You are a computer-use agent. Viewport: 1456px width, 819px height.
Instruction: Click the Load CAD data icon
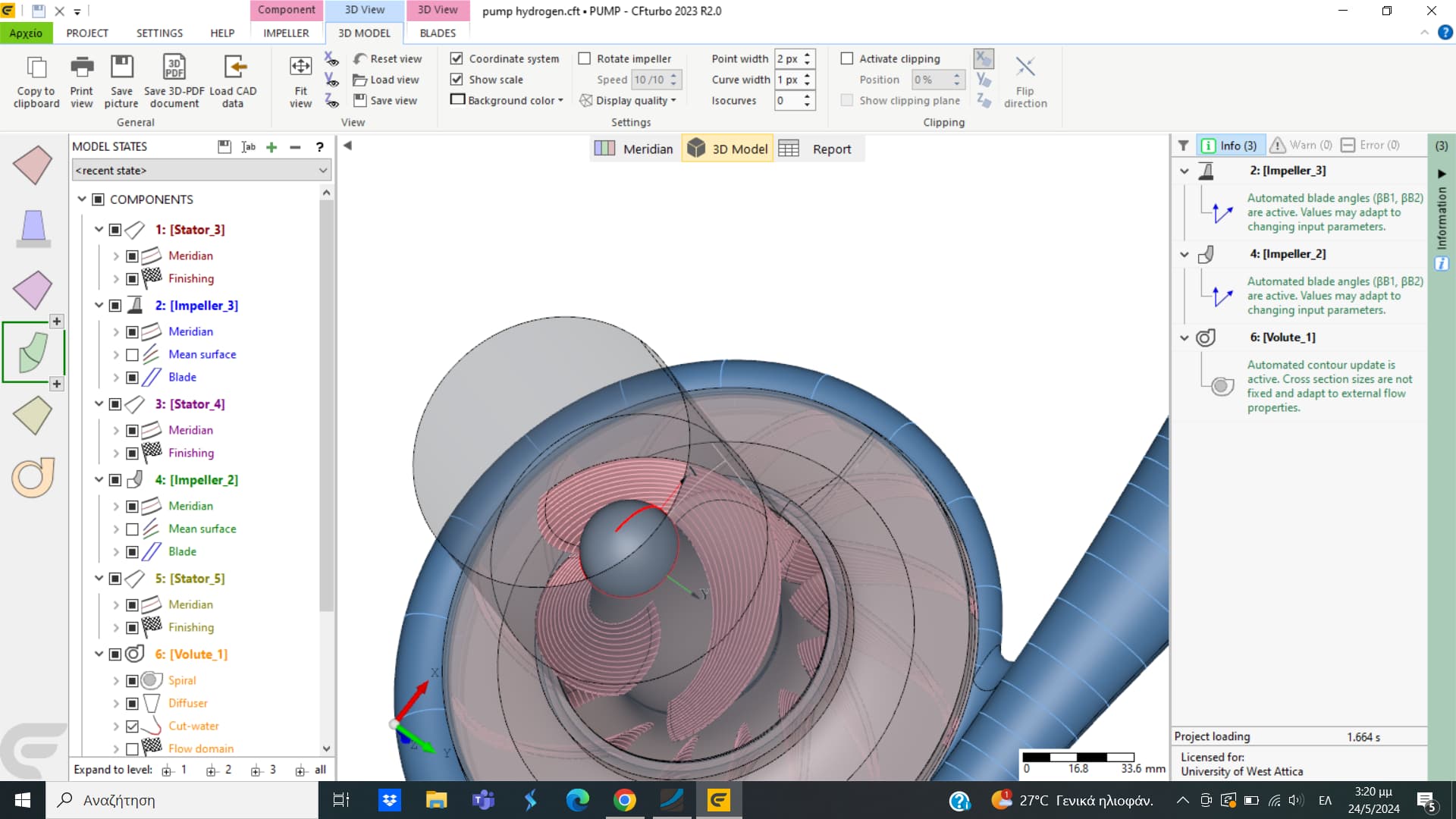click(x=234, y=67)
